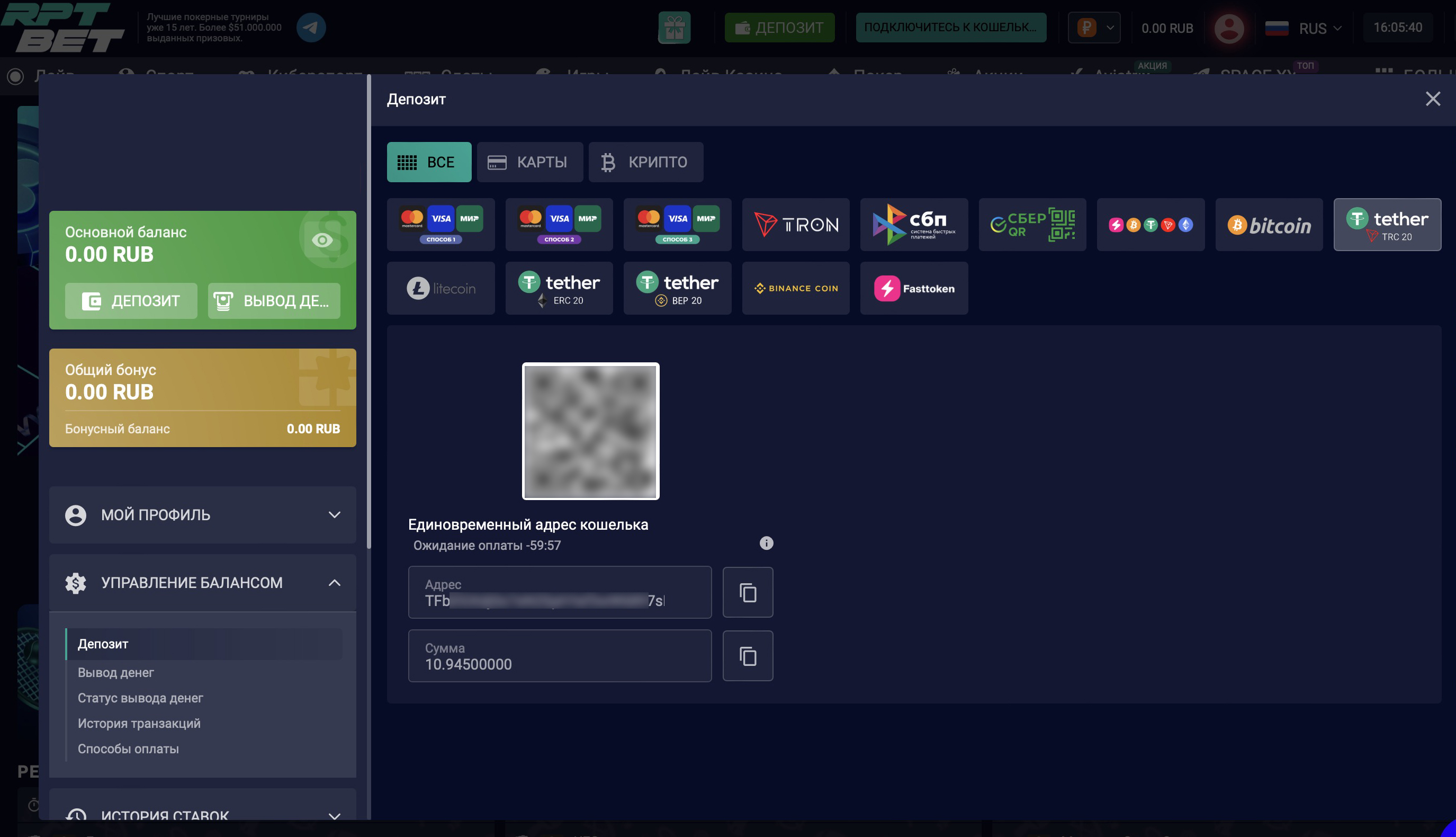Select the Fasttoken payment method
1456x837 pixels.
pos(914,289)
